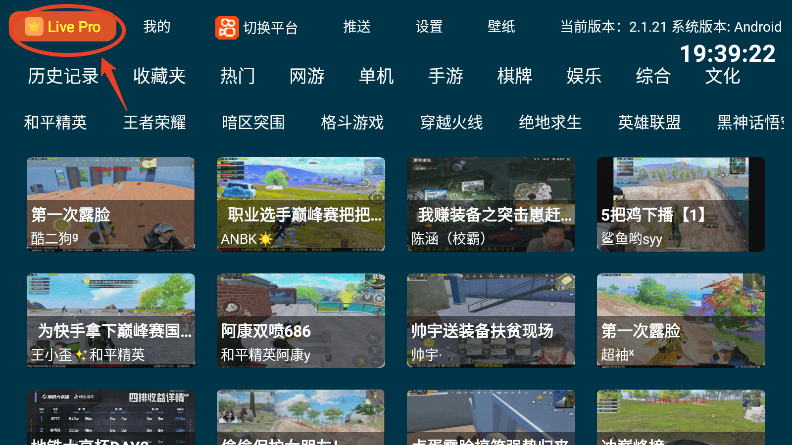Select 切换平台 to switch platform
The image size is (792, 445).
tap(270, 27)
